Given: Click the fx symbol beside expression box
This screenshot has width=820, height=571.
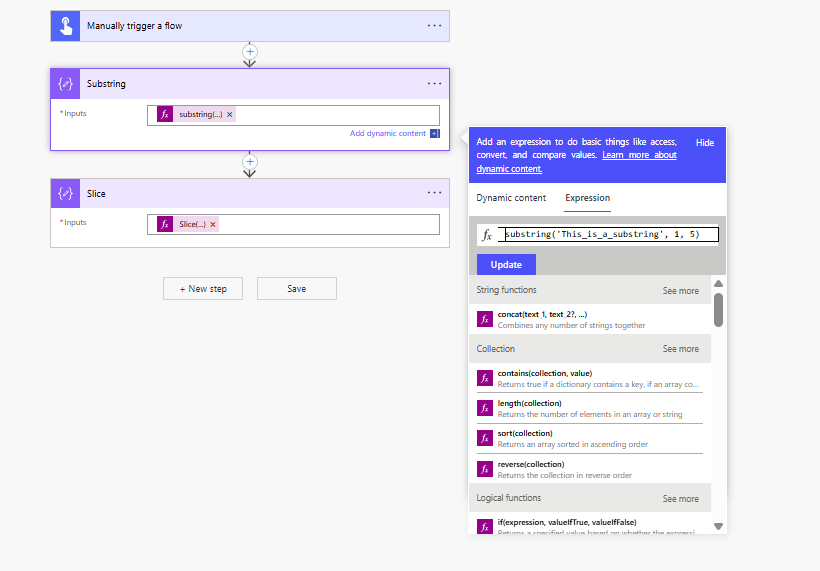Looking at the screenshot, I should pyautogui.click(x=487, y=235).
